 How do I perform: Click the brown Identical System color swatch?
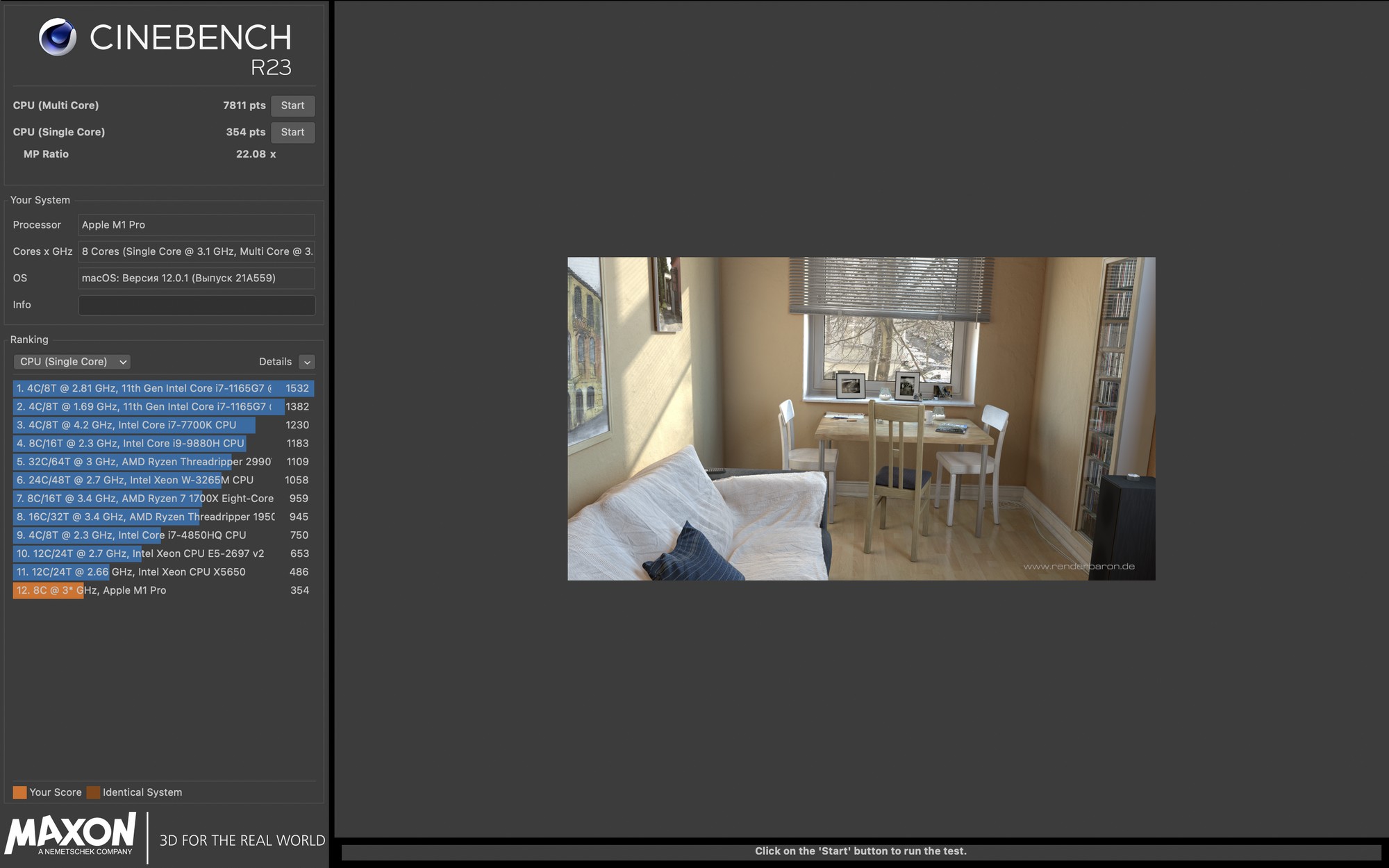point(93,792)
